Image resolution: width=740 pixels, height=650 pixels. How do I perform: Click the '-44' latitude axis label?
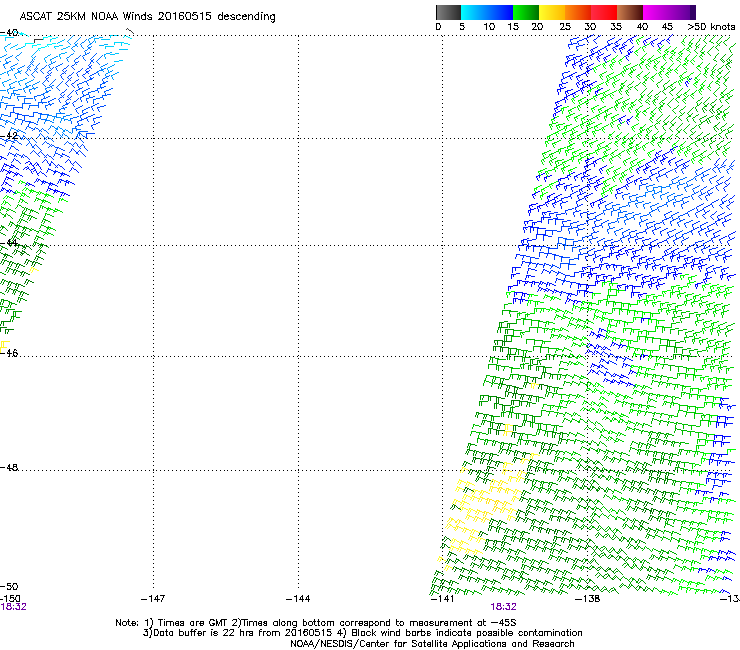(x=9, y=243)
